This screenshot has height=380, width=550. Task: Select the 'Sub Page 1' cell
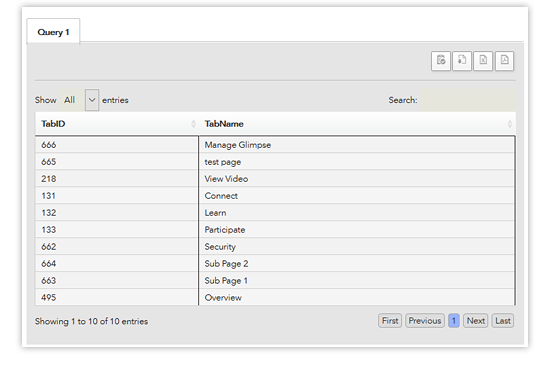click(357, 280)
